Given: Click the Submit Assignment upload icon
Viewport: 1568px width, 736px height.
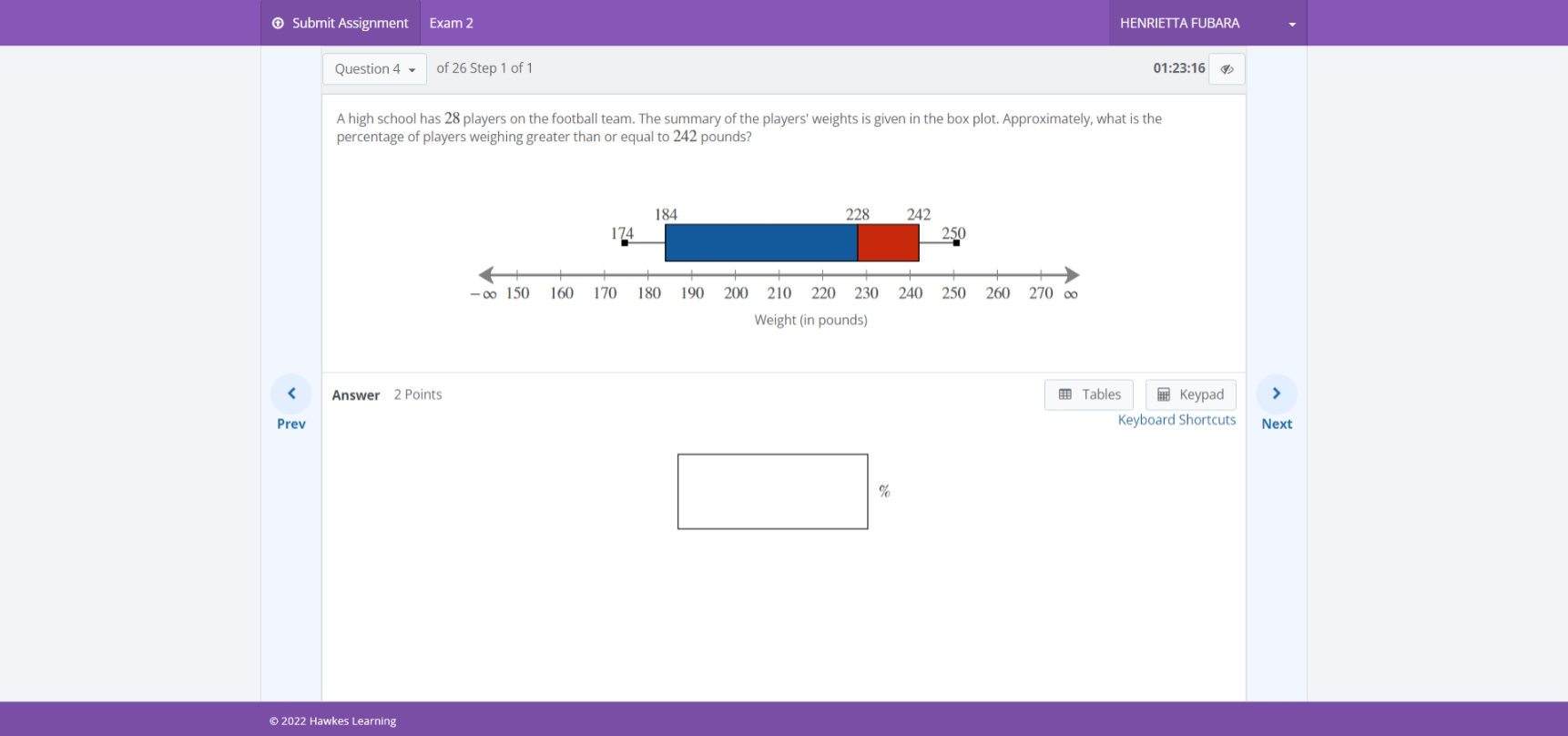Looking at the screenshot, I should 278,23.
